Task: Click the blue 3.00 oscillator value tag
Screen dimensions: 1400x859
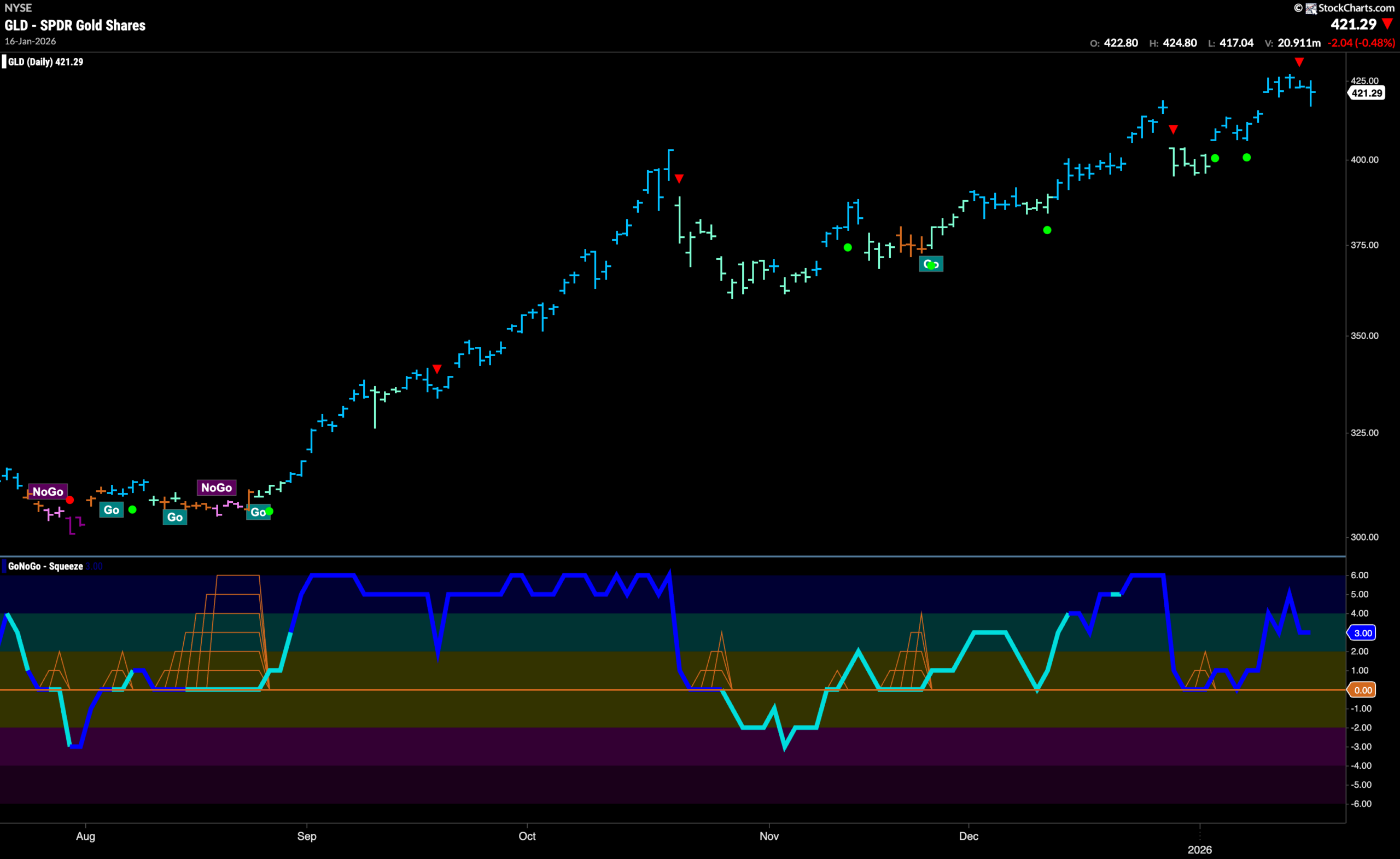Action: (x=1362, y=632)
